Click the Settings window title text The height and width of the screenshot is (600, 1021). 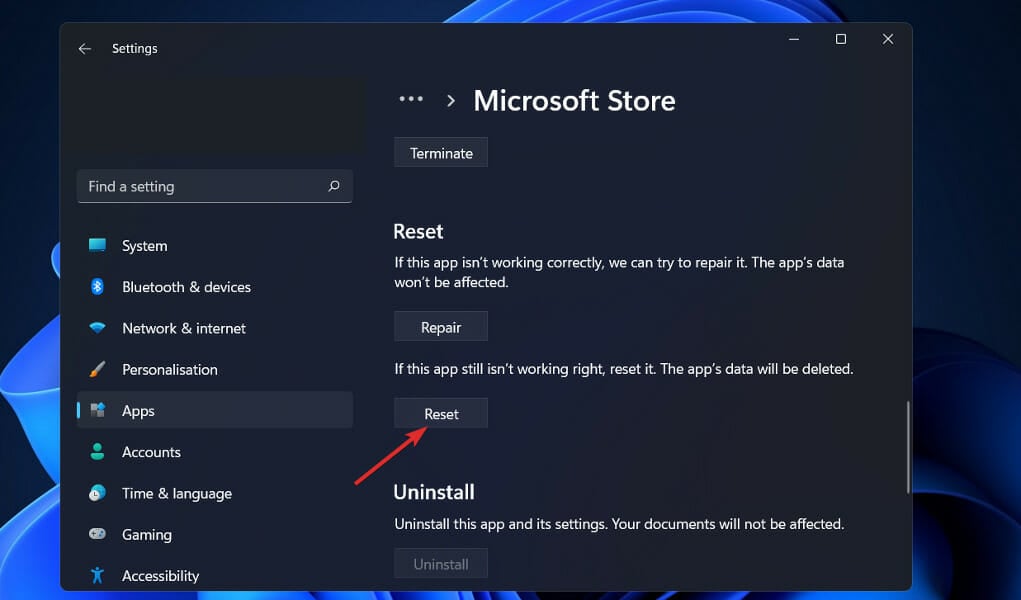(x=135, y=48)
